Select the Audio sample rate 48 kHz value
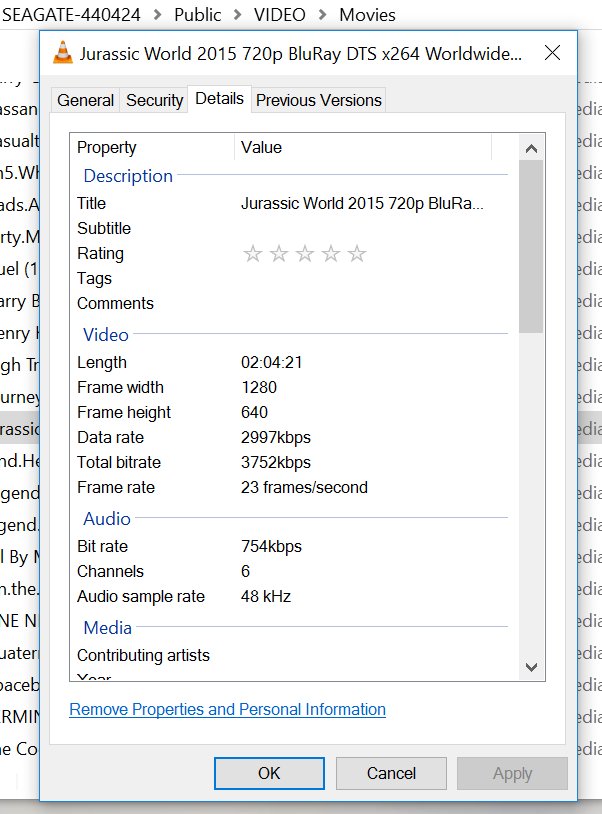 coord(266,596)
